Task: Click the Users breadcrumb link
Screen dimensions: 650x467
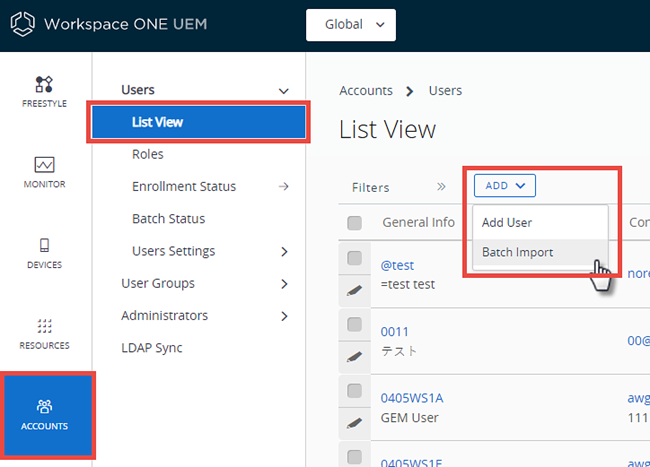Action: [445, 91]
